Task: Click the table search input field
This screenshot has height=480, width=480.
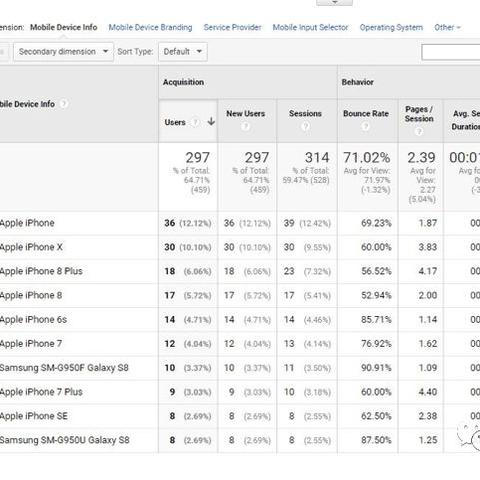Action: pos(451,52)
